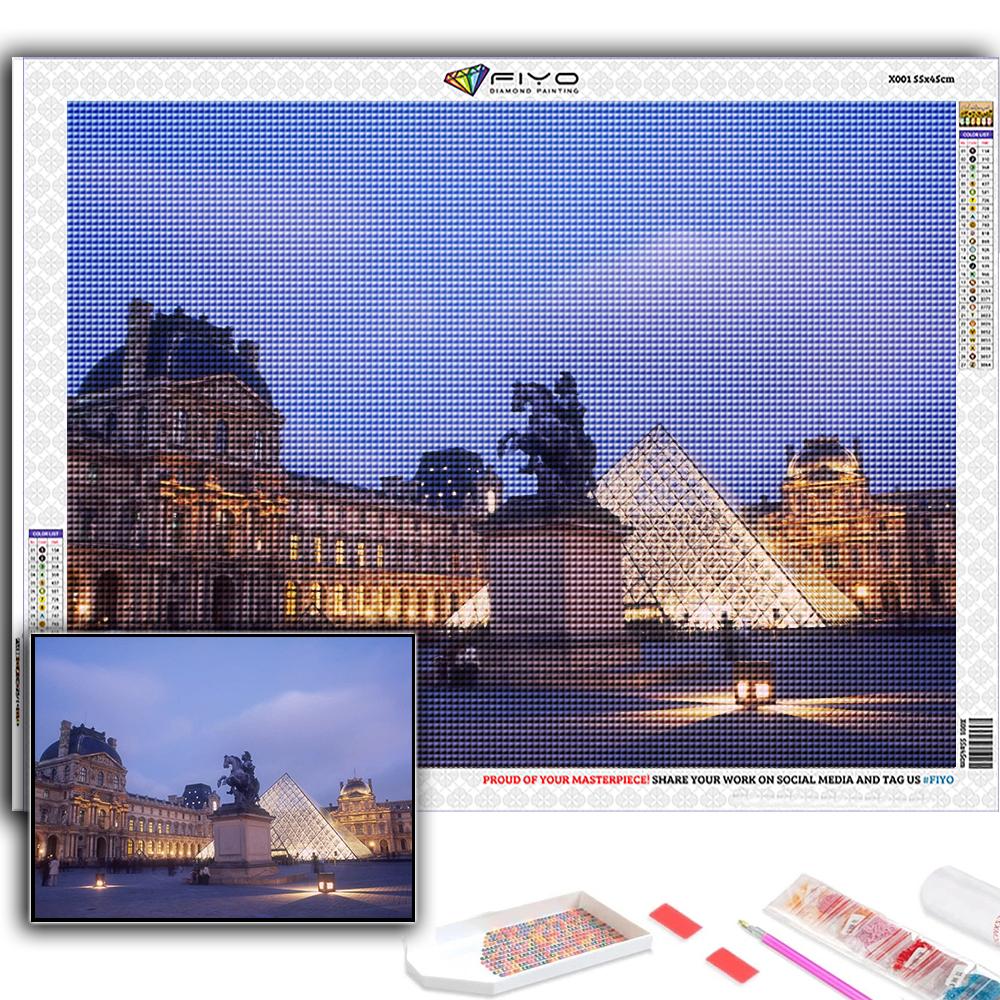Screen dimensions: 1000x1000
Task: Click the clear storage tube at bottom right
Action: tap(960, 905)
